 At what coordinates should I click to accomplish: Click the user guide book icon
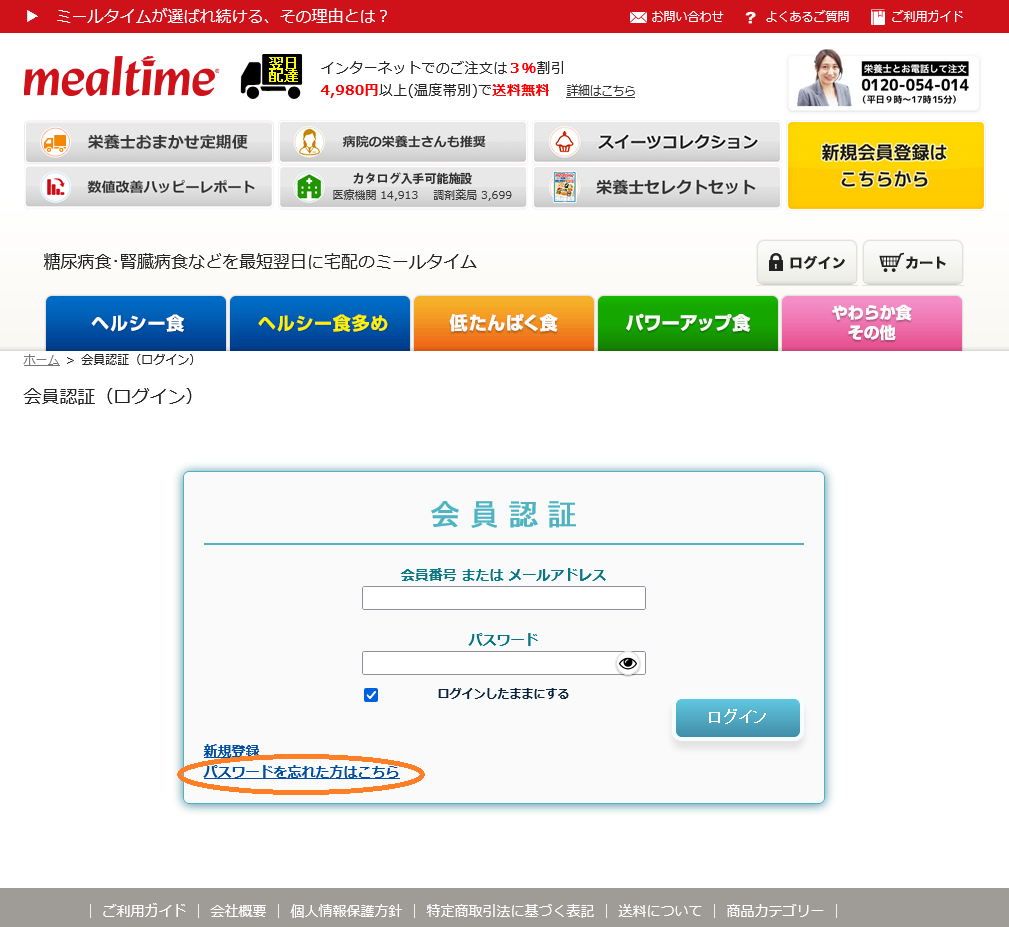pyautogui.click(x=878, y=17)
